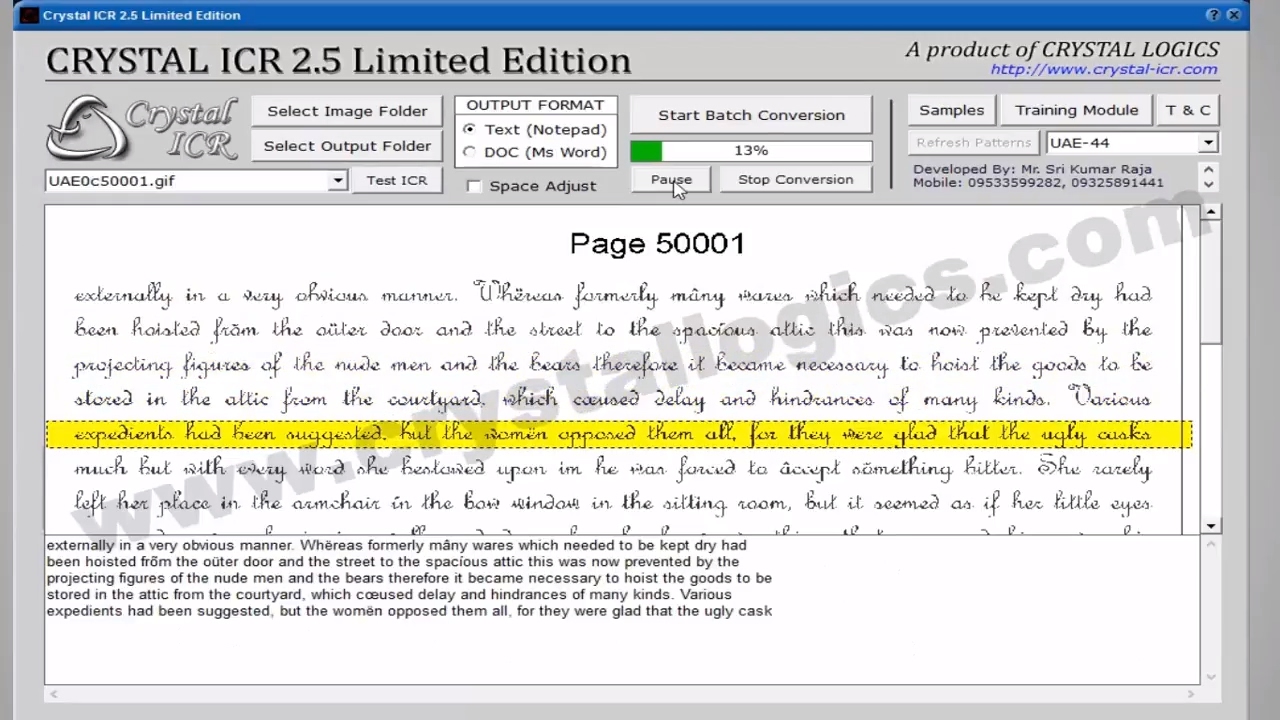
Task: Click output text right scroll arrow
Action: click(1191, 693)
